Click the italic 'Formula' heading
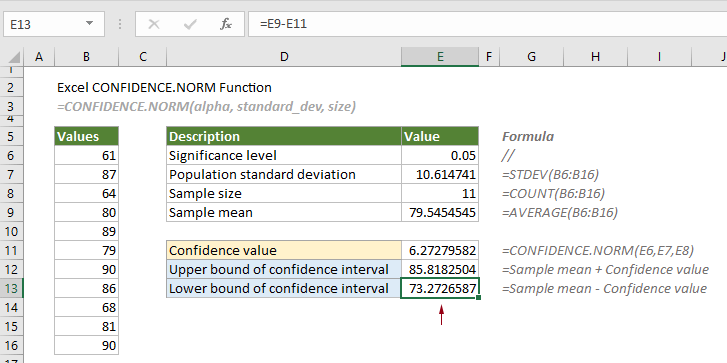 pyautogui.click(x=528, y=137)
